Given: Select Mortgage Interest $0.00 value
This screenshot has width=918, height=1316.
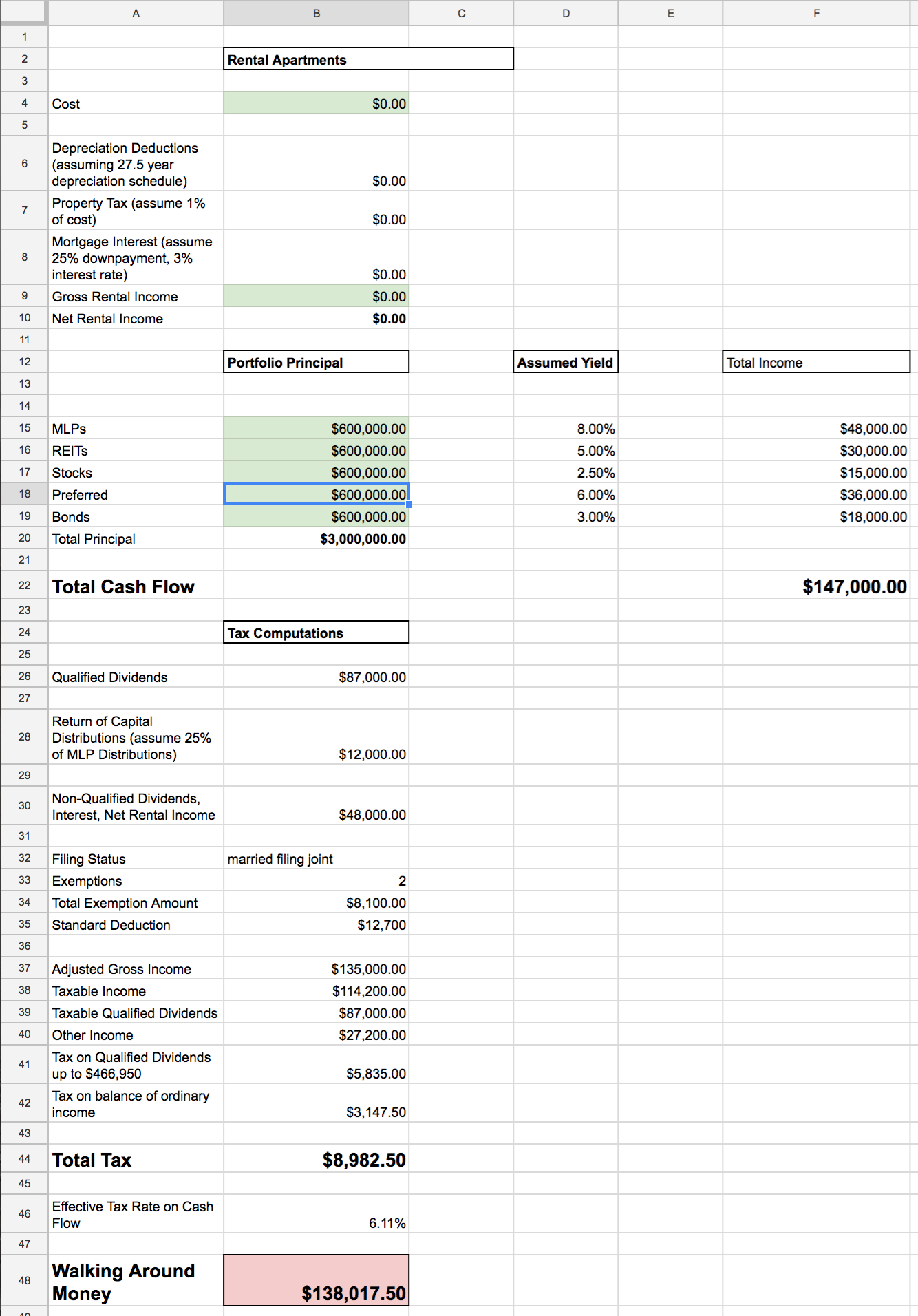Looking at the screenshot, I should point(317,257).
